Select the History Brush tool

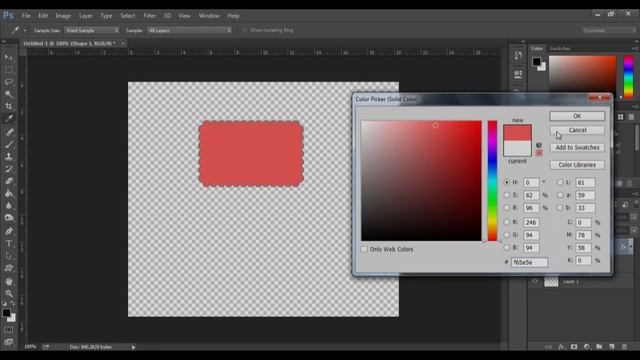[9, 169]
